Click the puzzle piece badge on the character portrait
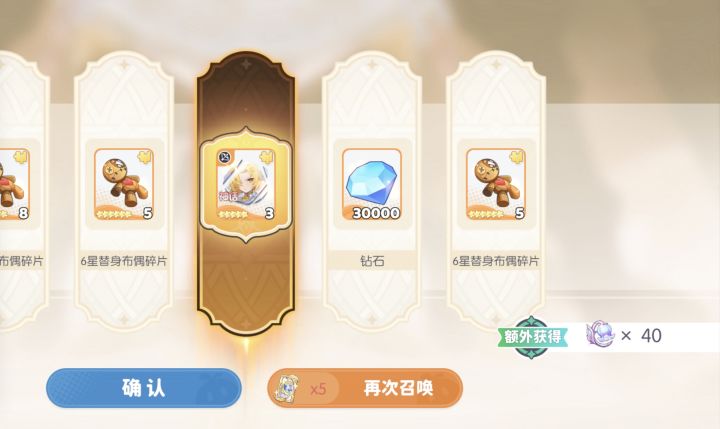720x429 pixels. click(266, 157)
